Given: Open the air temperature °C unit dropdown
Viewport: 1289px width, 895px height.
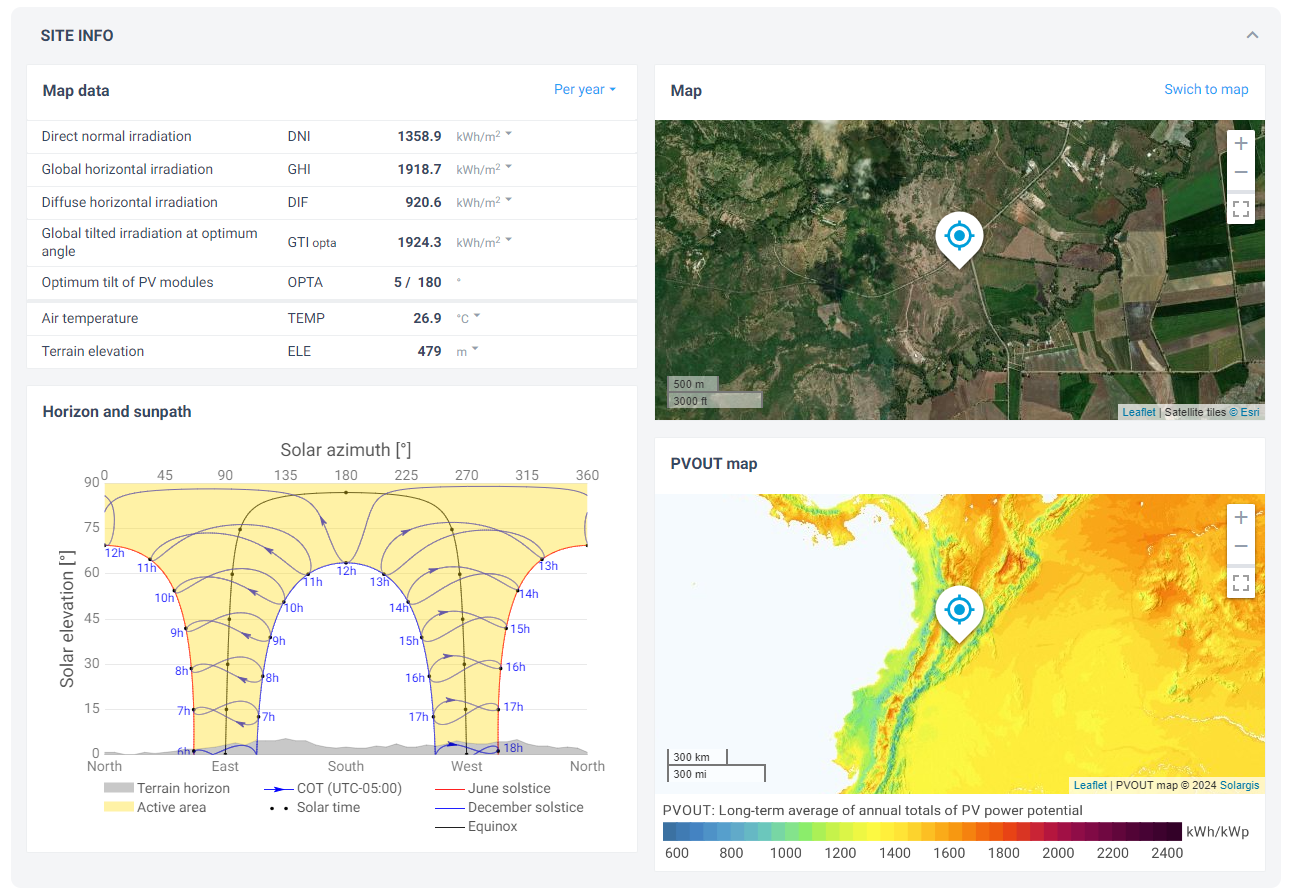Looking at the screenshot, I should click(468, 318).
